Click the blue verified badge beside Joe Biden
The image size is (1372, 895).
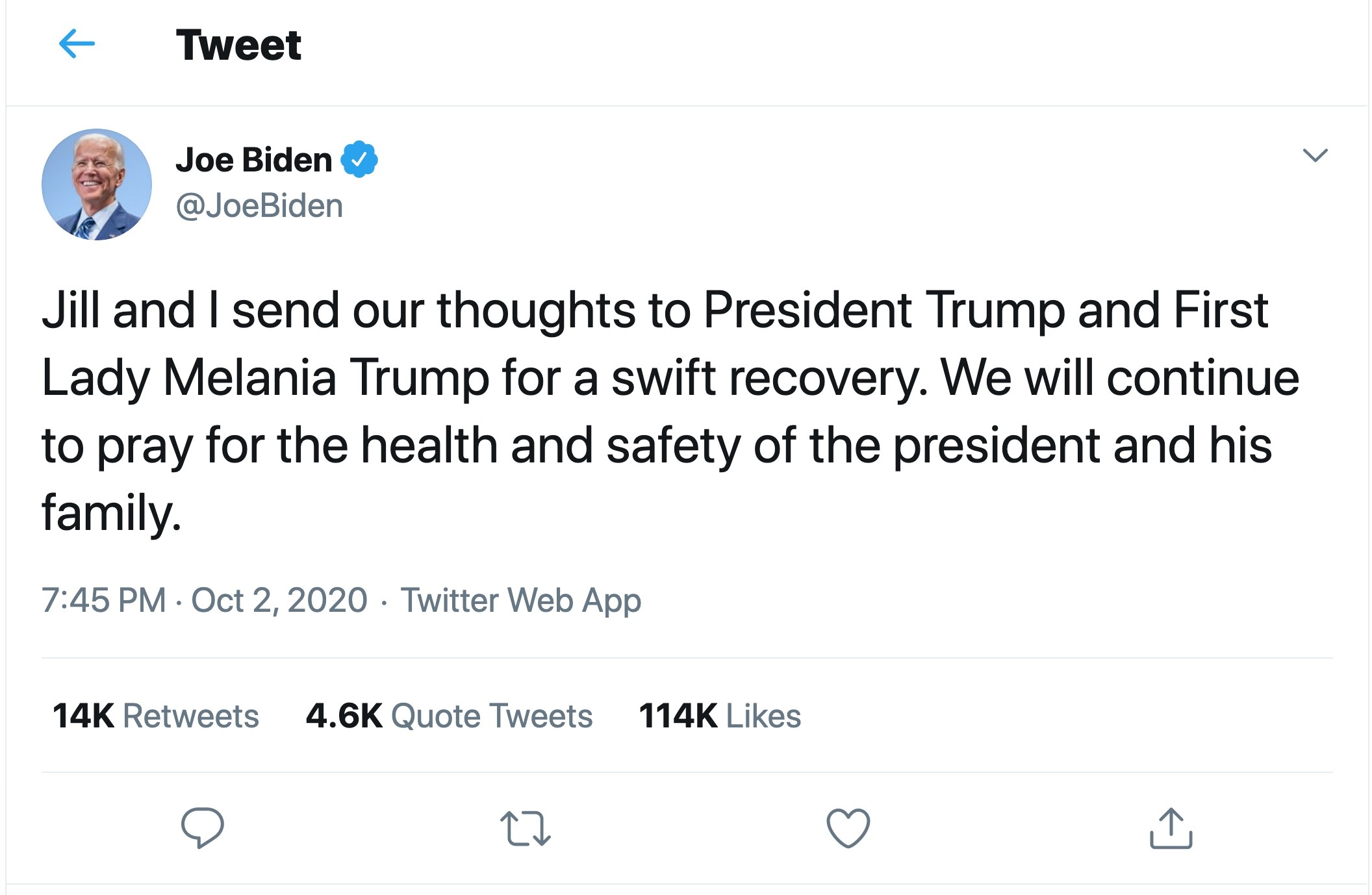361,160
